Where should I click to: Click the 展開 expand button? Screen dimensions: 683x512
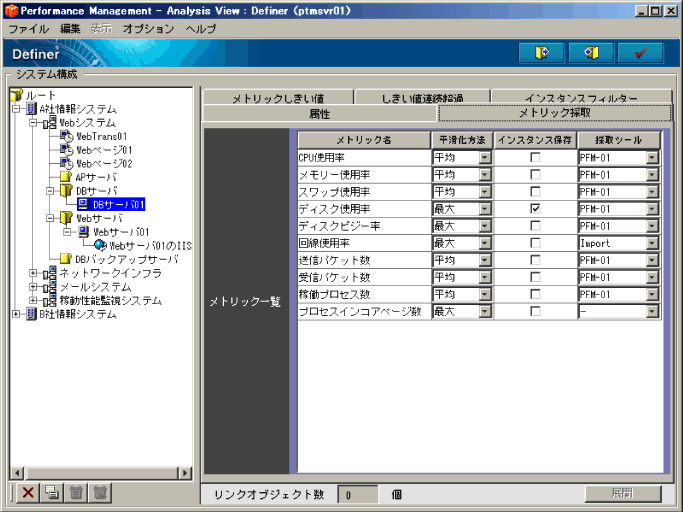(x=623, y=493)
